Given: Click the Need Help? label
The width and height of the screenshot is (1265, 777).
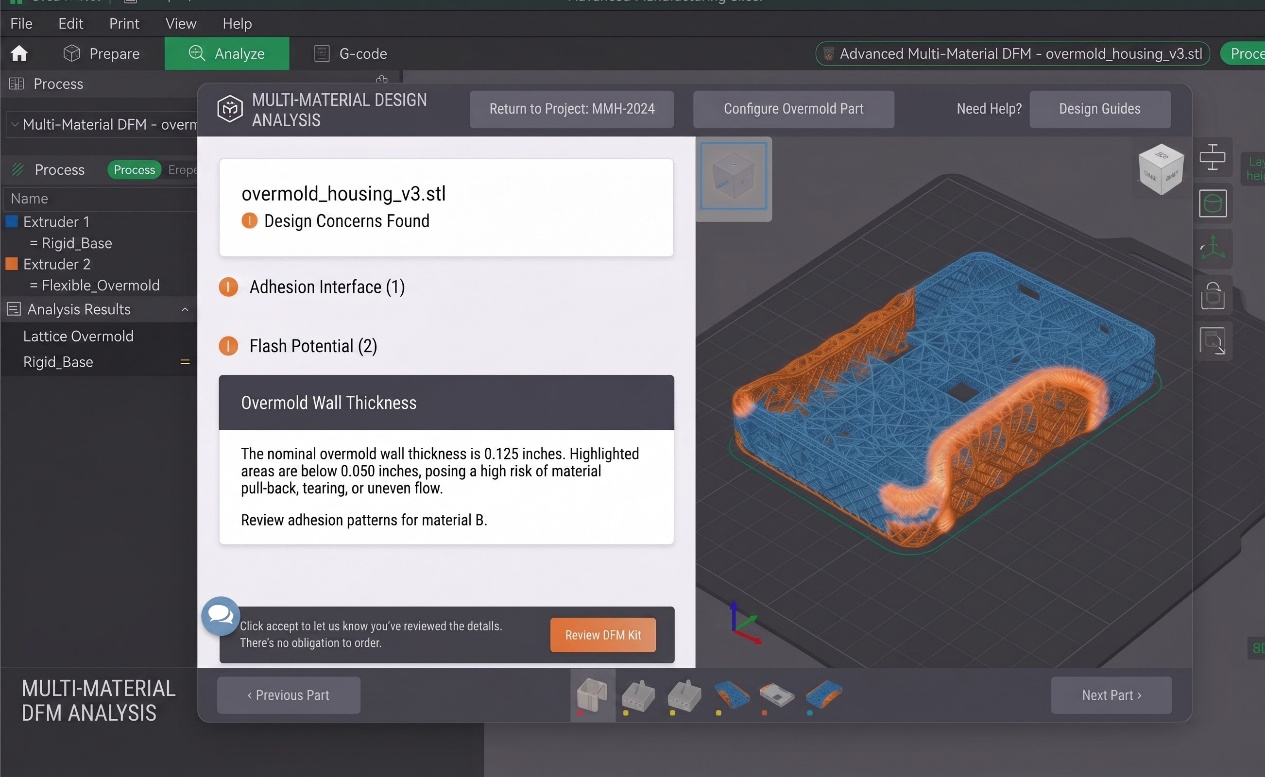Looking at the screenshot, I should pos(989,109).
